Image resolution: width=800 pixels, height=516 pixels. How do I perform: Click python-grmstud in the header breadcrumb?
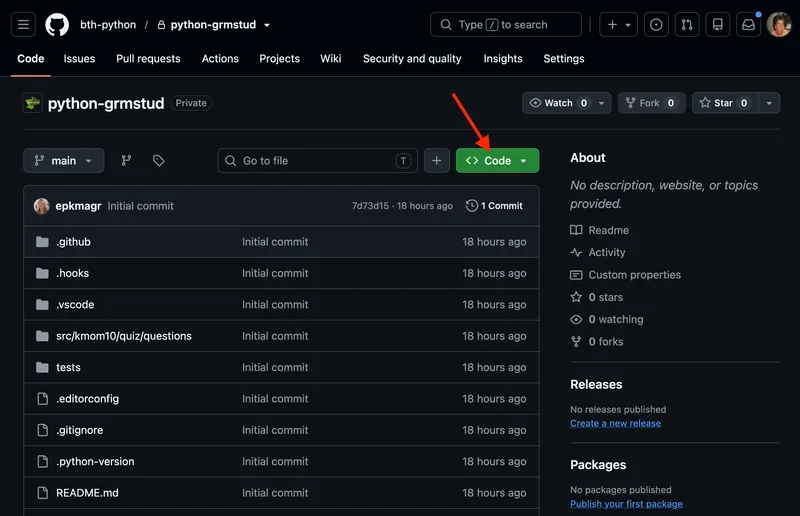[x=213, y=25]
